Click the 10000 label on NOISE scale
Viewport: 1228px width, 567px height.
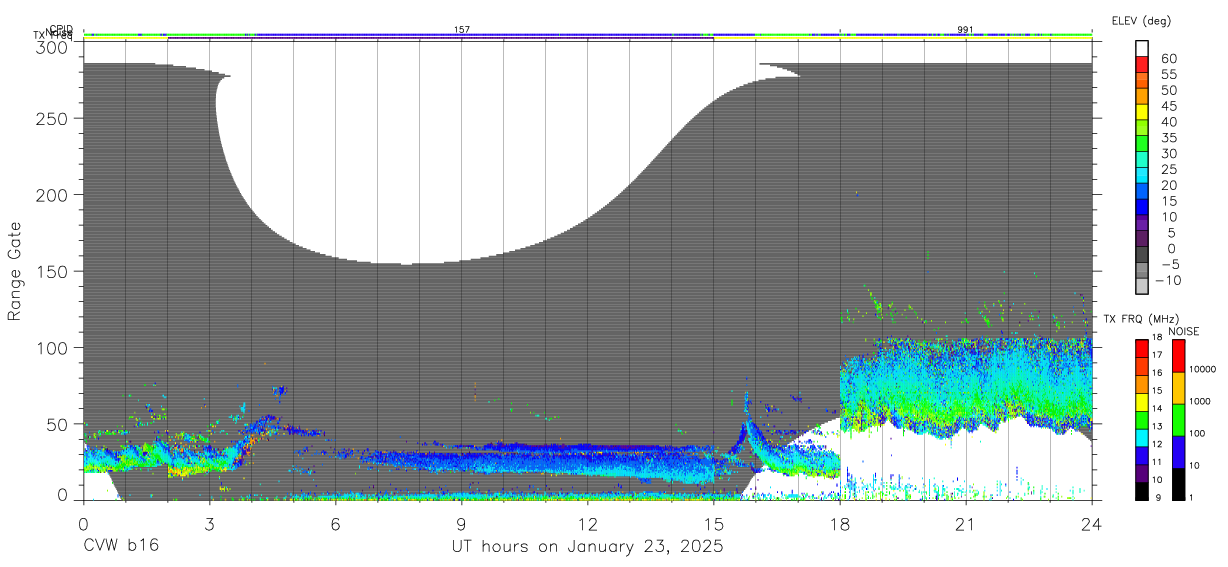(x=1205, y=370)
